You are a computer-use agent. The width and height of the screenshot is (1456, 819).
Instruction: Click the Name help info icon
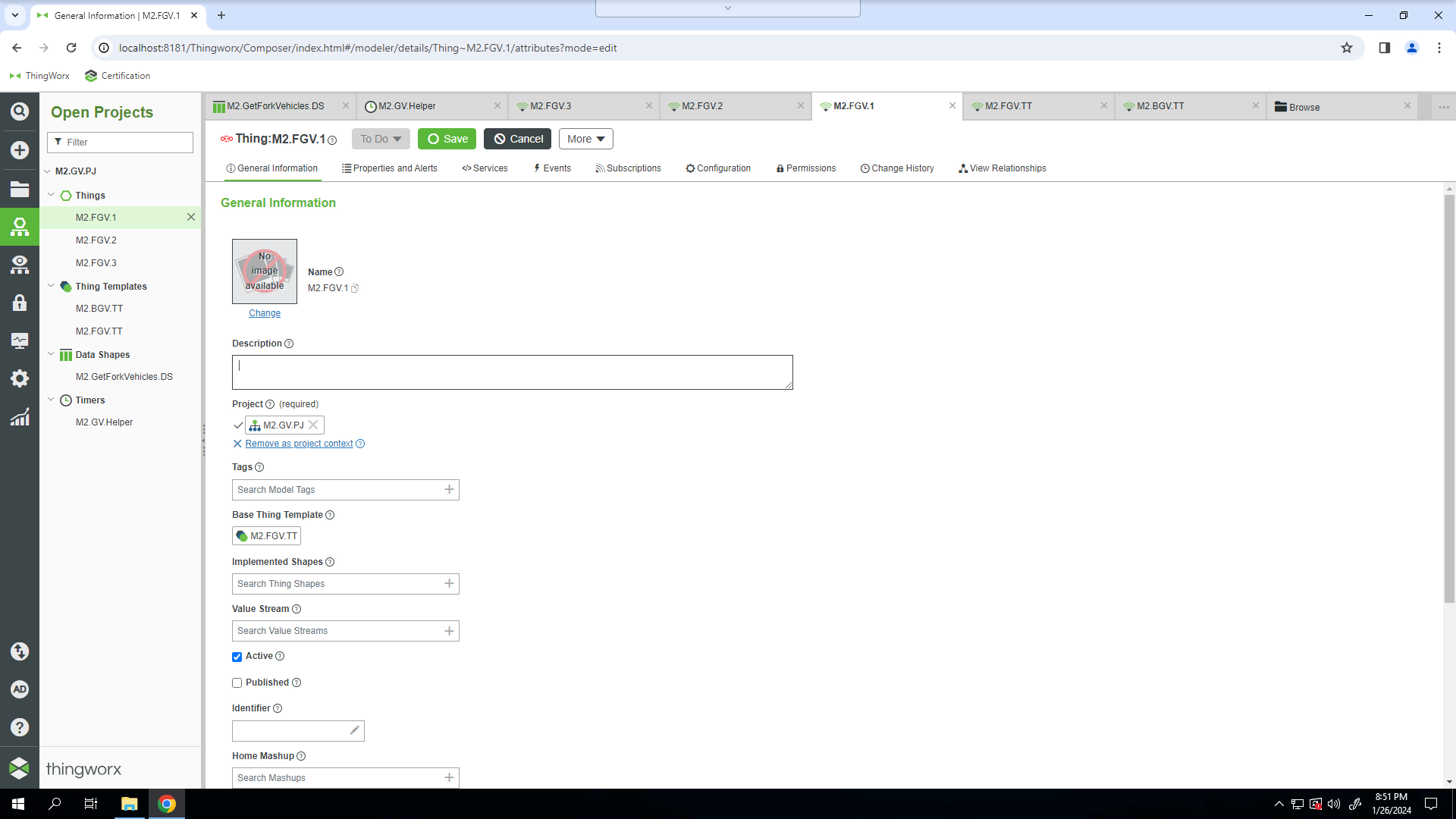[339, 271]
